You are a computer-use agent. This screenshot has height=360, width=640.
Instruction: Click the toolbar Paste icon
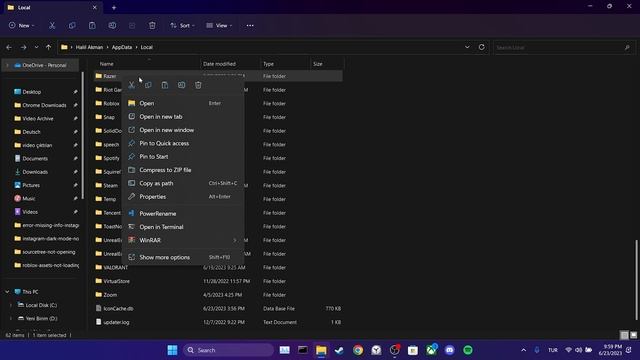tap(92, 25)
